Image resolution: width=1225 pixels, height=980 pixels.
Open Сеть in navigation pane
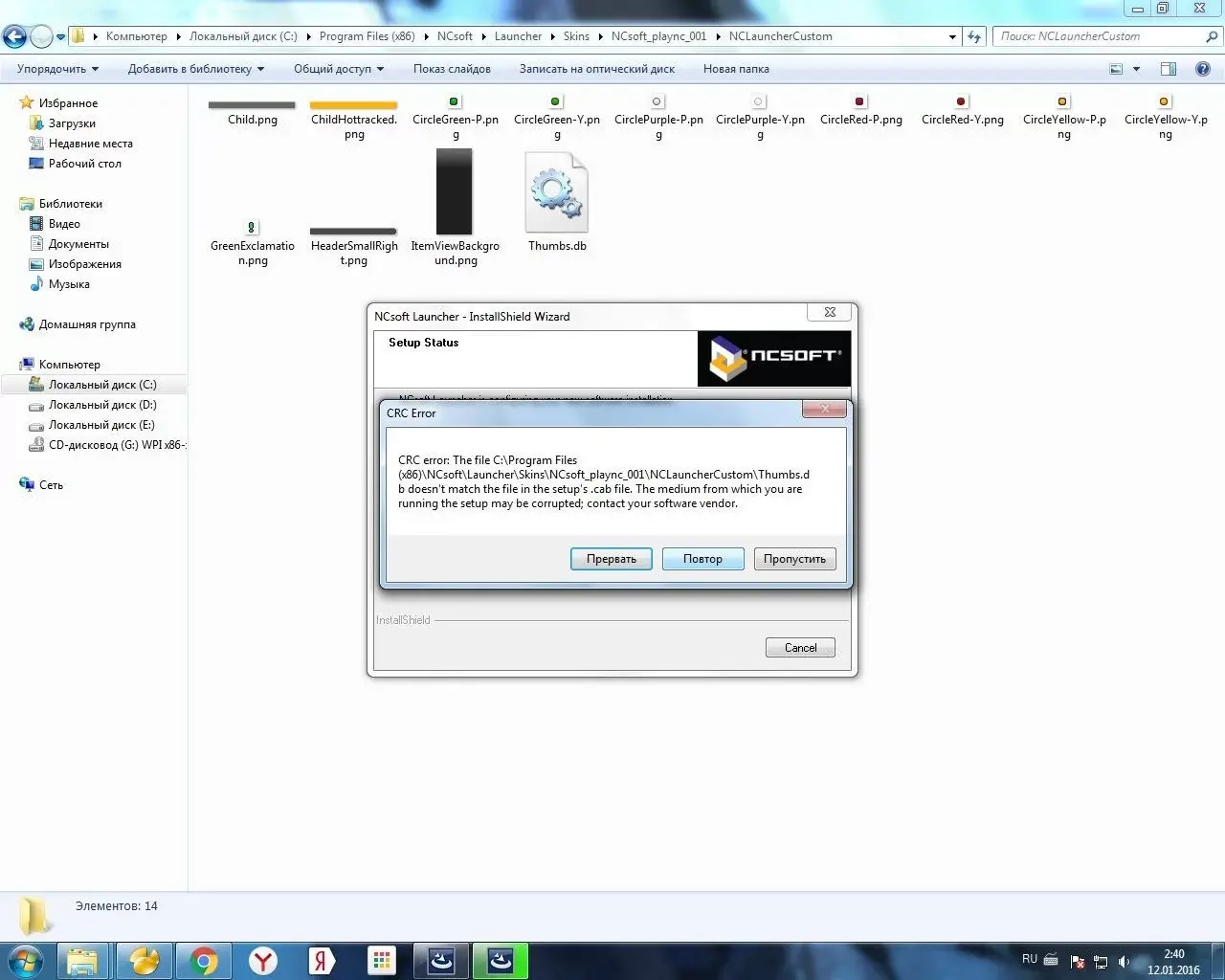point(51,485)
